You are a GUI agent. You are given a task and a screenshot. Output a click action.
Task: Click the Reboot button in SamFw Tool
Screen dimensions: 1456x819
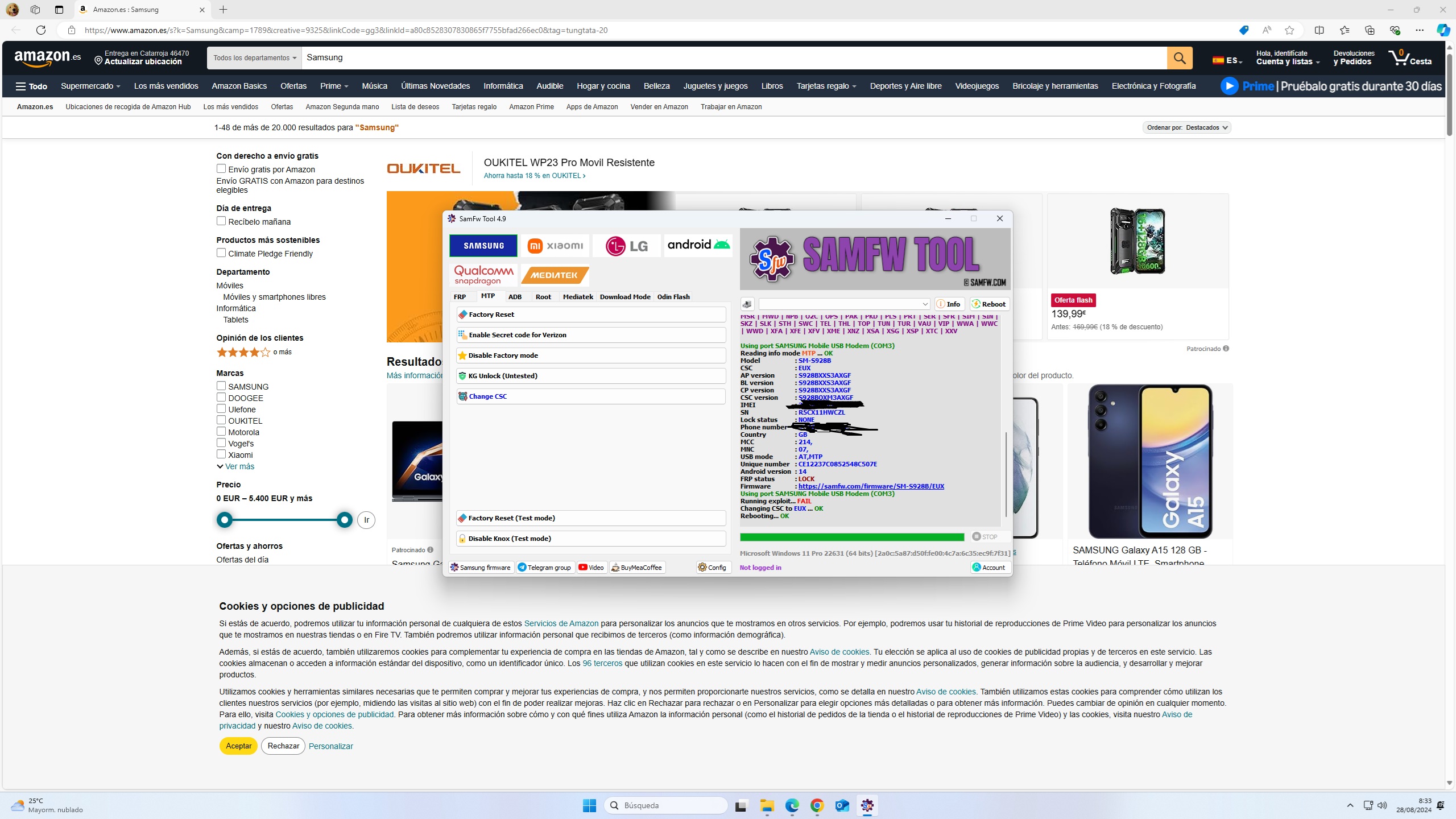pyautogui.click(x=990, y=304)
